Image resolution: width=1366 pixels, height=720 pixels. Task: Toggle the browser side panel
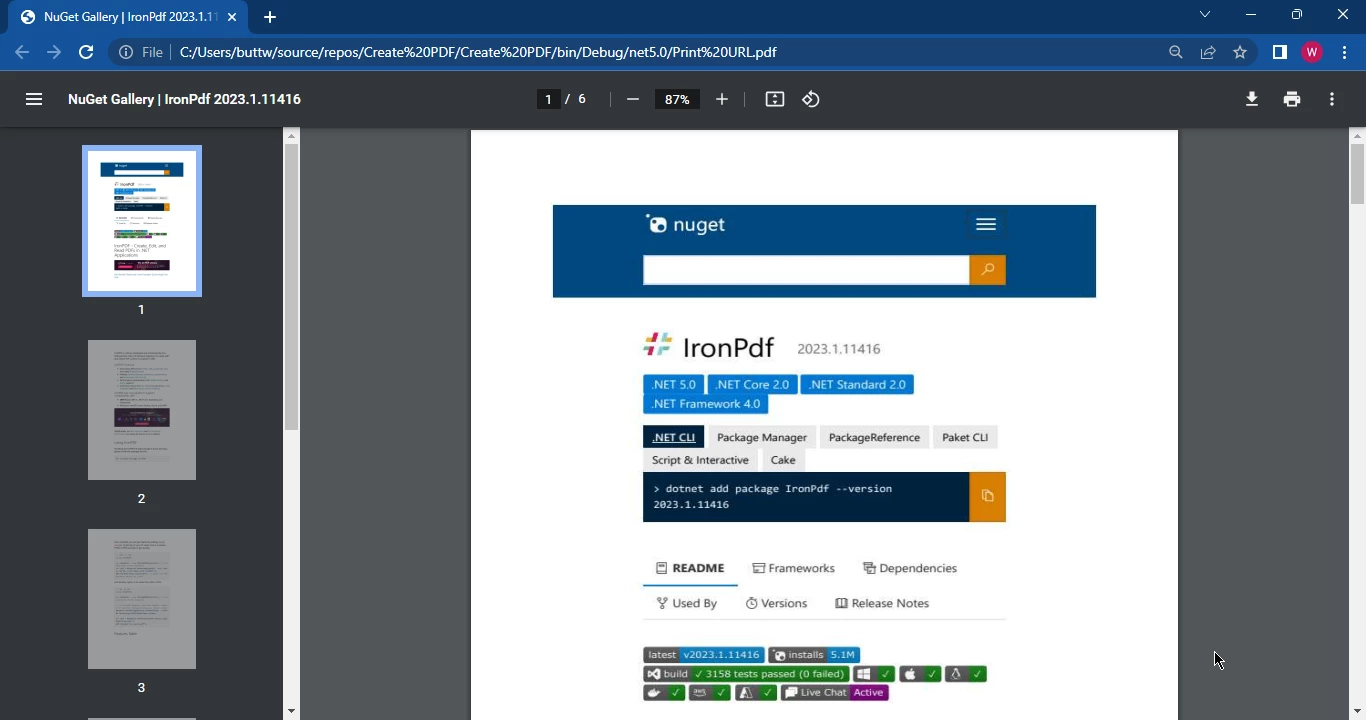pos(1279,52)
